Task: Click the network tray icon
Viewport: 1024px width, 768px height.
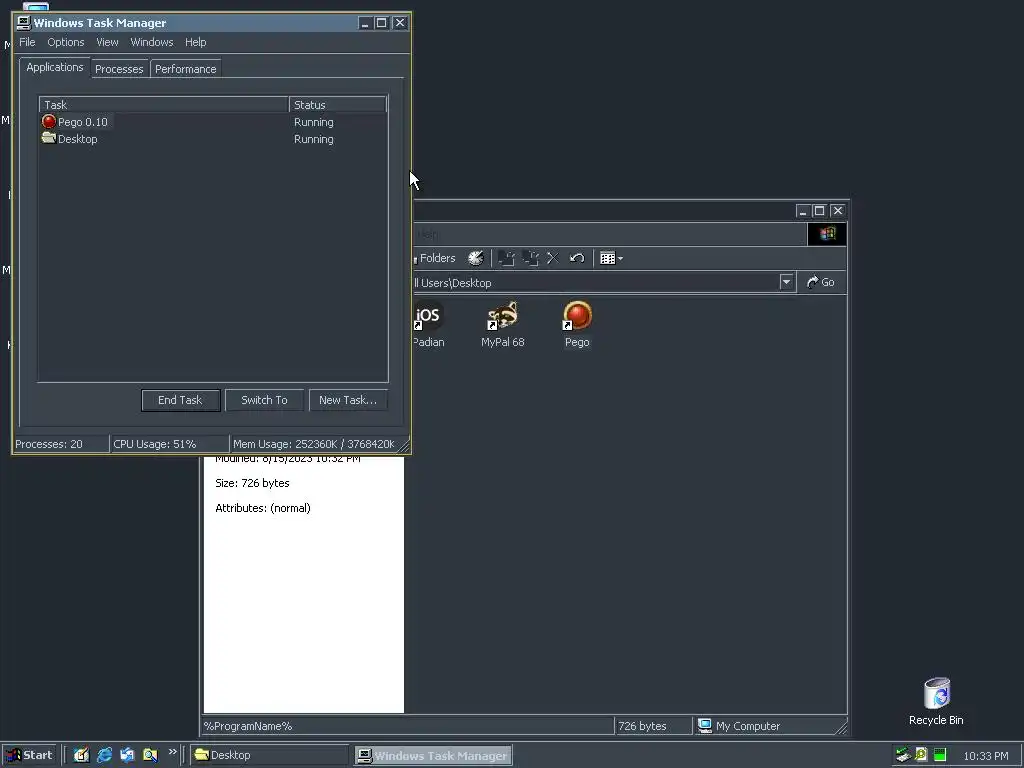Action: pyautogui.click(x=903, y=756)
